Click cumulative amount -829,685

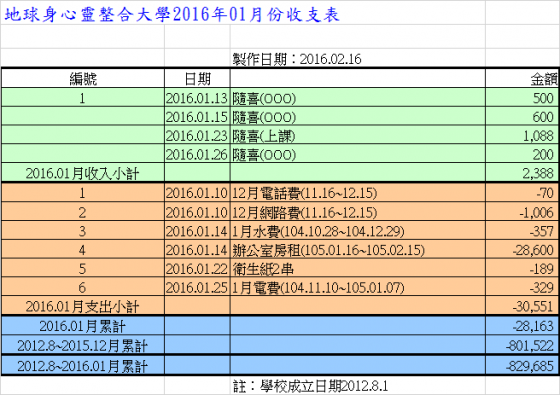click(522, 365)
